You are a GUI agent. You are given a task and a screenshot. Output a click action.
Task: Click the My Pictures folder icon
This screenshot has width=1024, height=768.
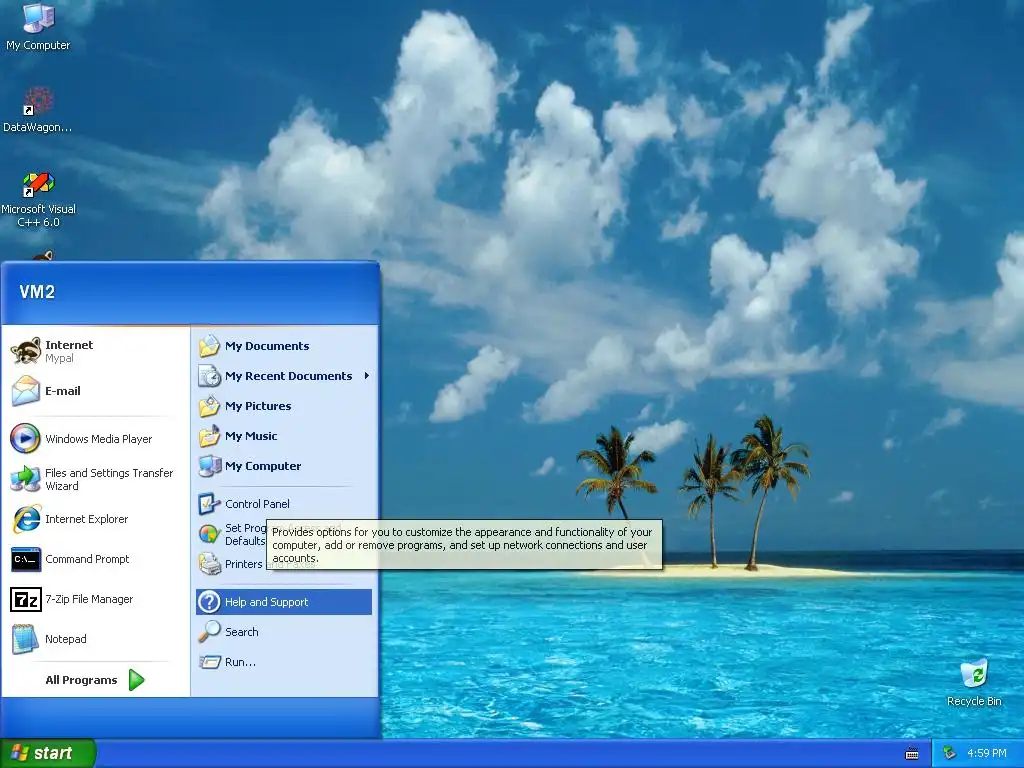click(210, 406)
